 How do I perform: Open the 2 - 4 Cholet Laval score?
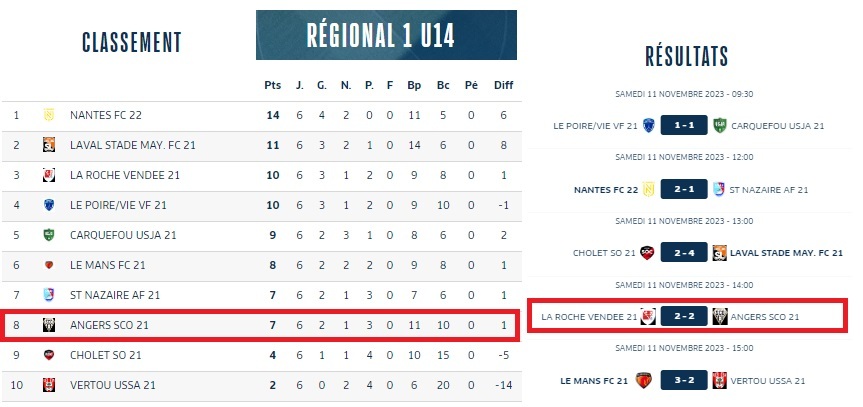(685, 253)
